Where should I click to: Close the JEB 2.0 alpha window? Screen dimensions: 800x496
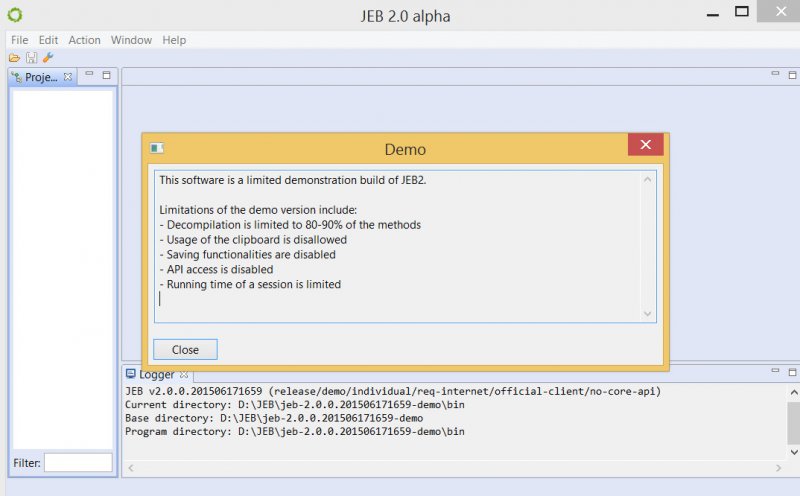[780, 11]
